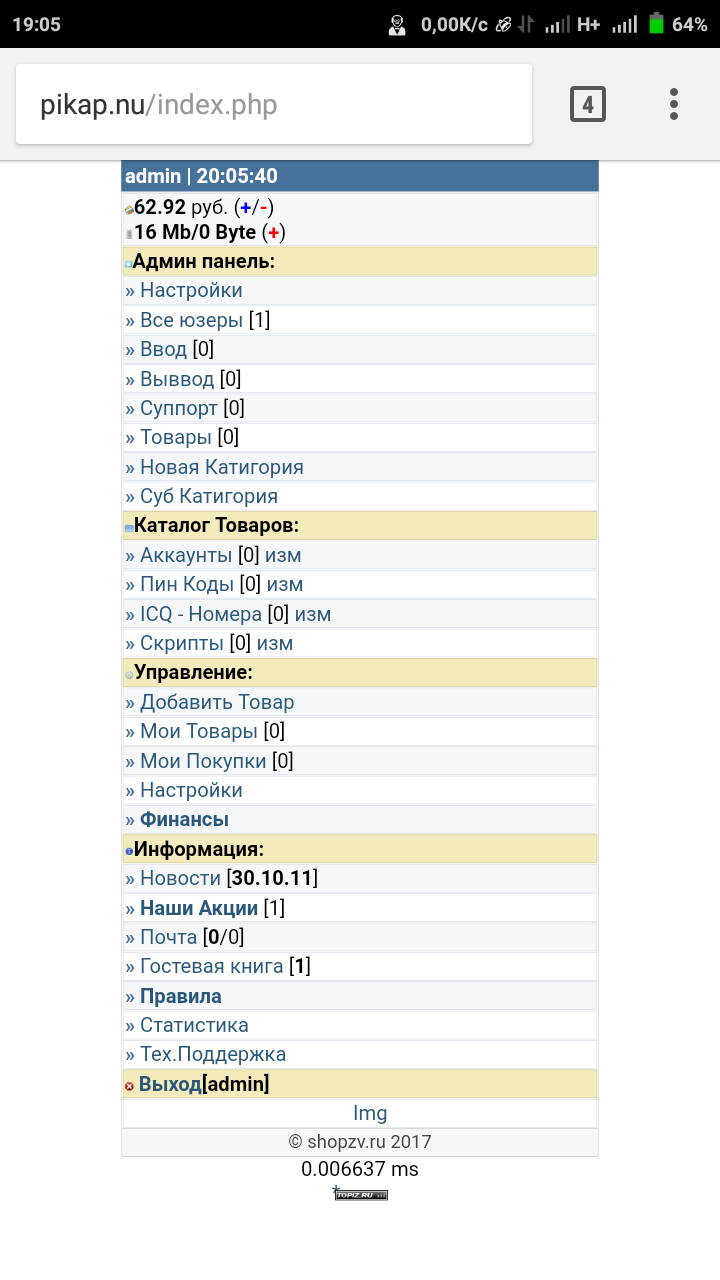This screenshot has height=1280, width=720.
Task: Tap the red plus next to 16 Mb storage
Action: tap(273, 233)
